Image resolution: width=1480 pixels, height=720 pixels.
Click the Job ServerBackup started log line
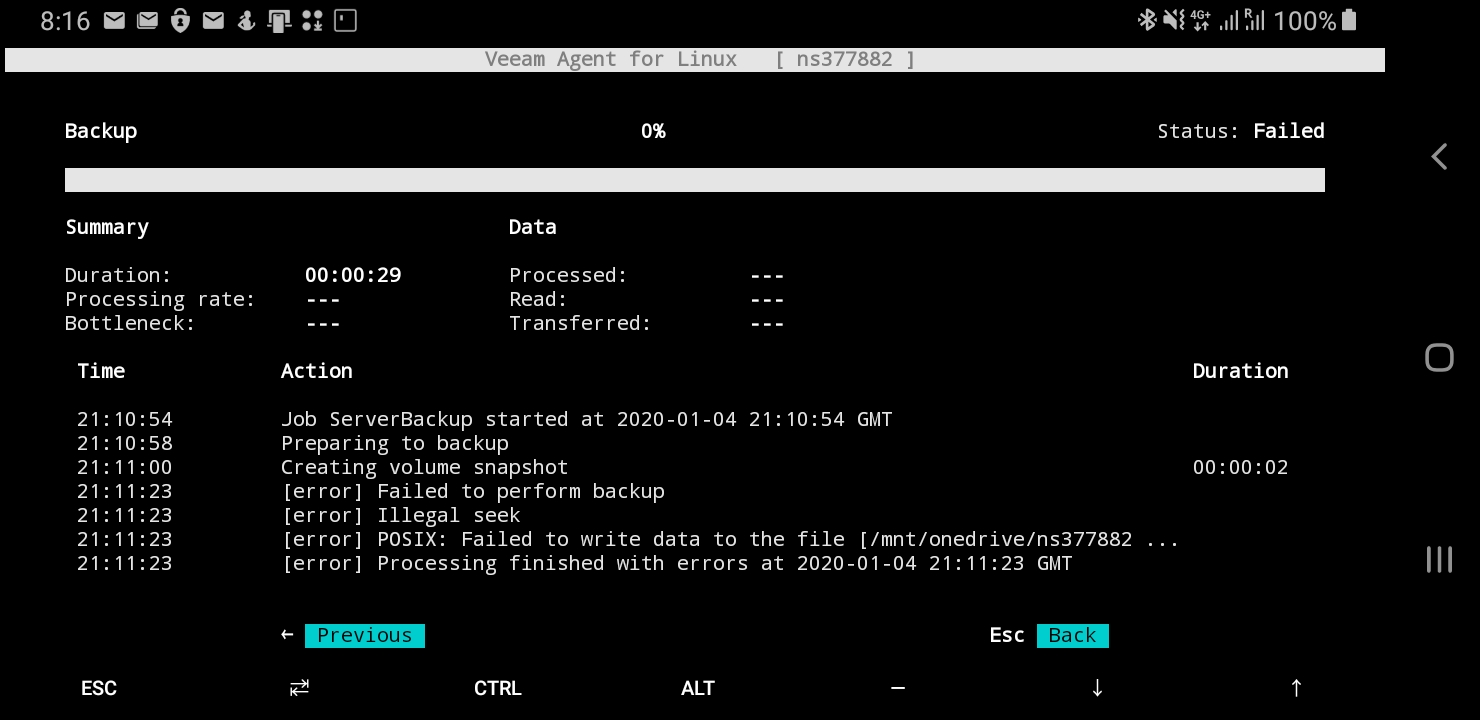(586, 419)
